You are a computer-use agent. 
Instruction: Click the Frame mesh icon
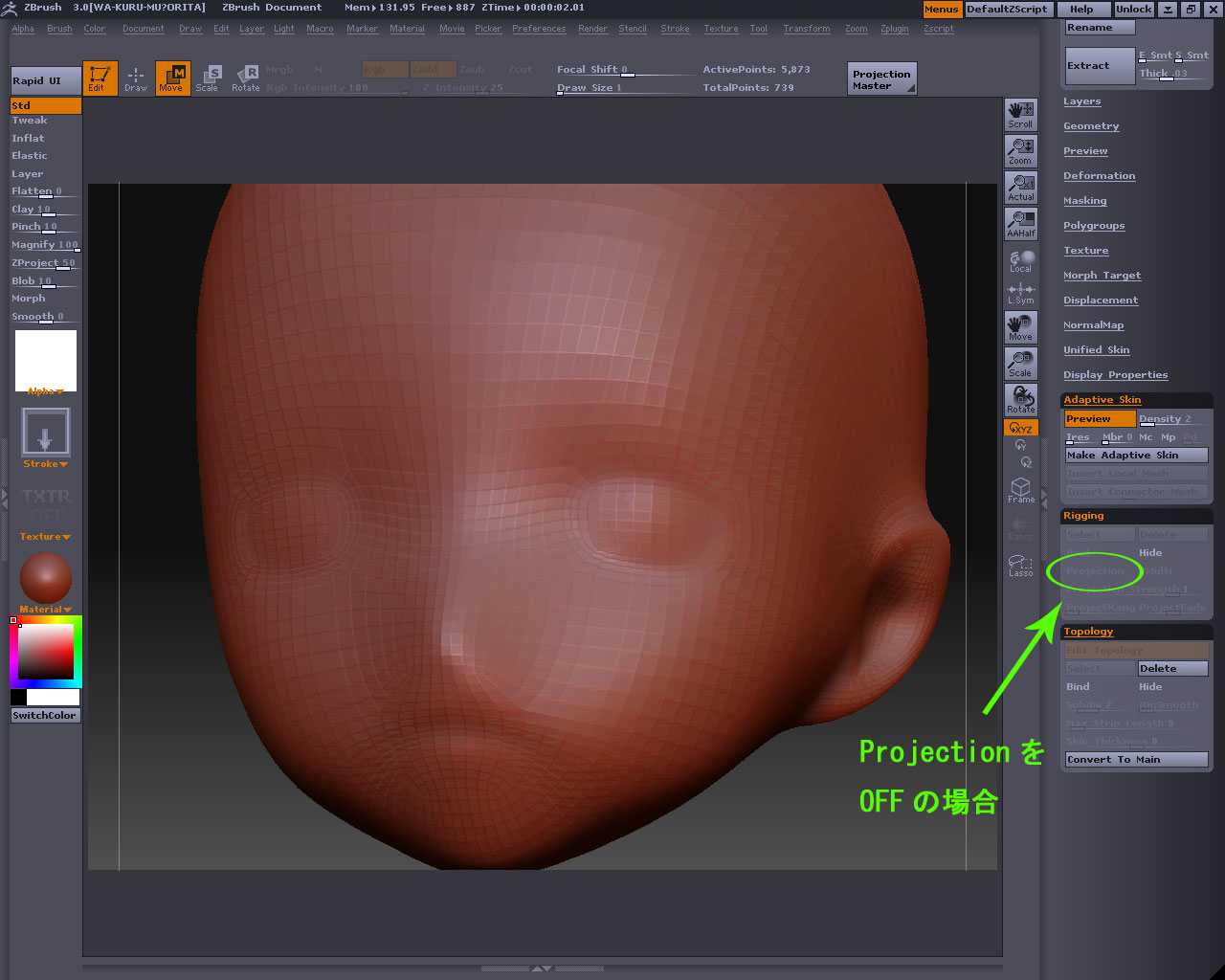1020,490
